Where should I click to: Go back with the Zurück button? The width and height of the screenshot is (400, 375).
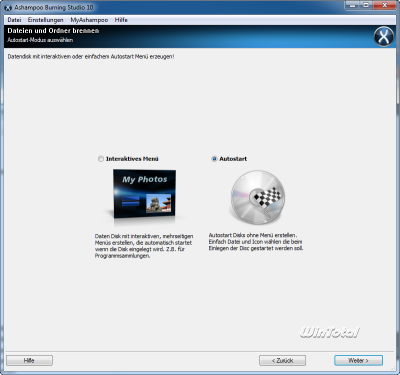(282, 360)
